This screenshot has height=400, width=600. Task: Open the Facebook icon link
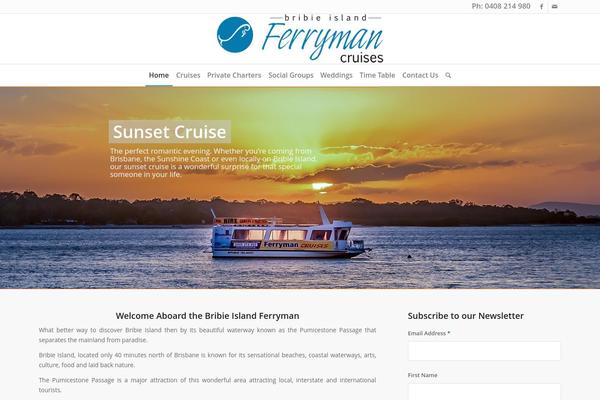541,7
